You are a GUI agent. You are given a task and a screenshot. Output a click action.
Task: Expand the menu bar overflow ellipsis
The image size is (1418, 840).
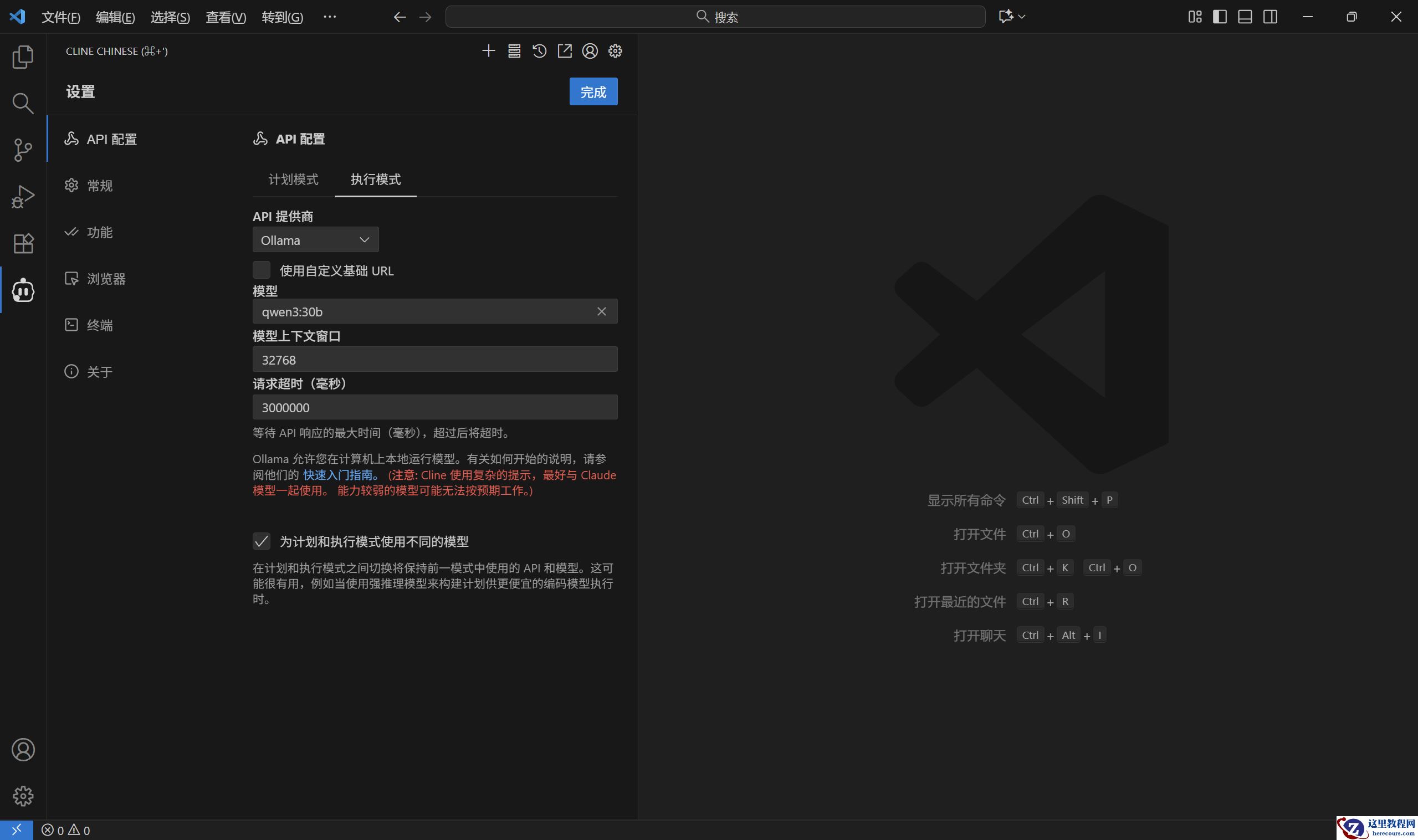[x=330, y=17]
